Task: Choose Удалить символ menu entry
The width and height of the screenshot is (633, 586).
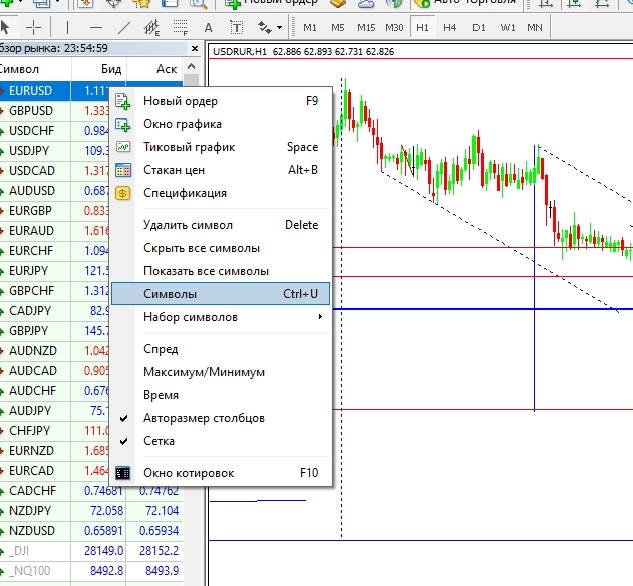Action: [220, 225]
